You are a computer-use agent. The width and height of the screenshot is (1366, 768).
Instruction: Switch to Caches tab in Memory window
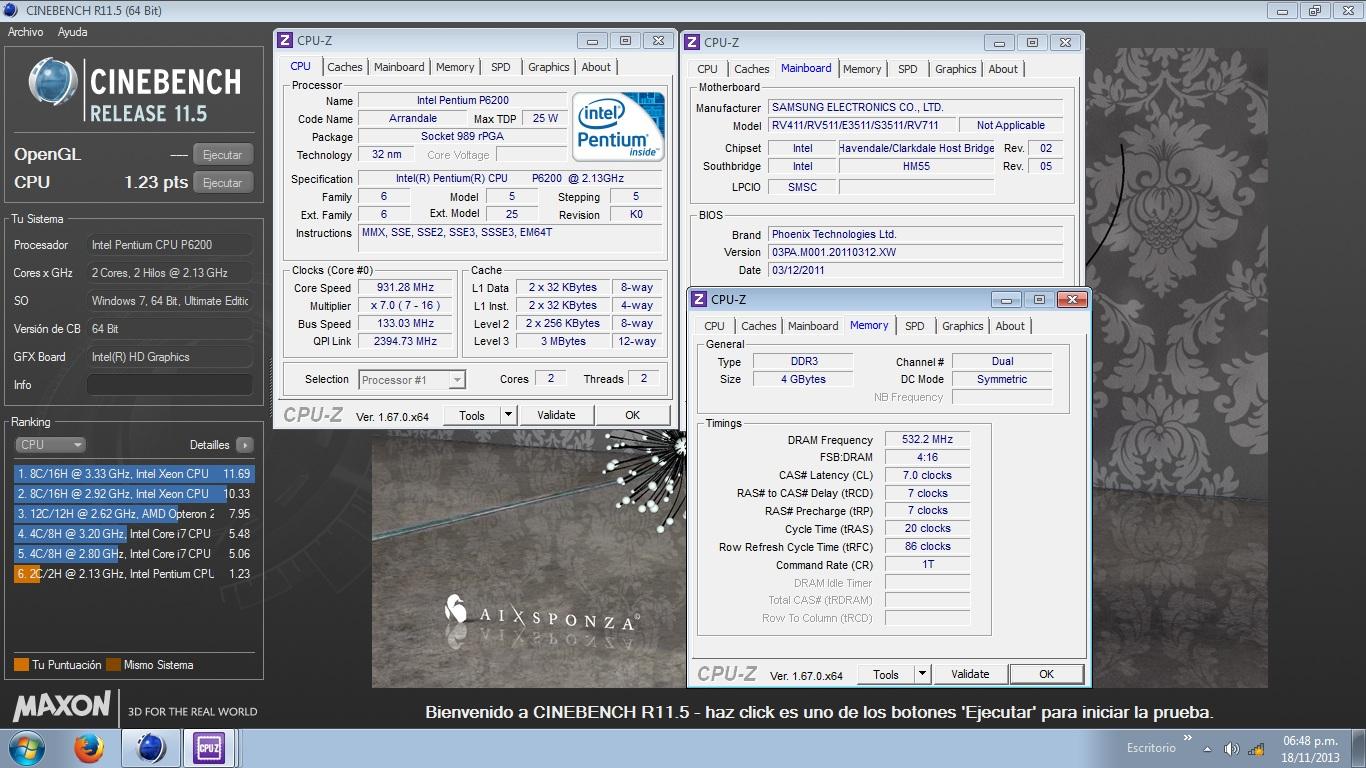tap(759, 326)
